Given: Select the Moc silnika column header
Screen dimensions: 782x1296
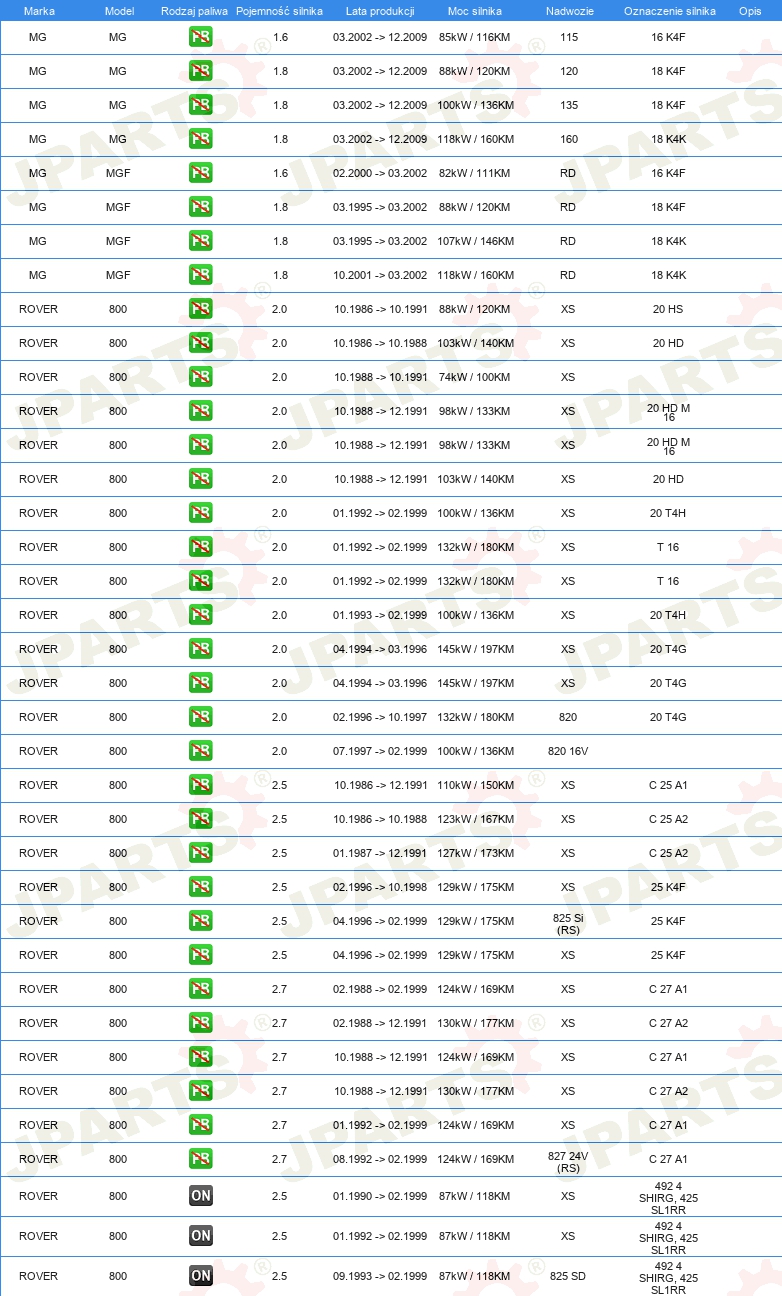Looking at the screenshot, I should pyautogui.click(x=475, y=11).
